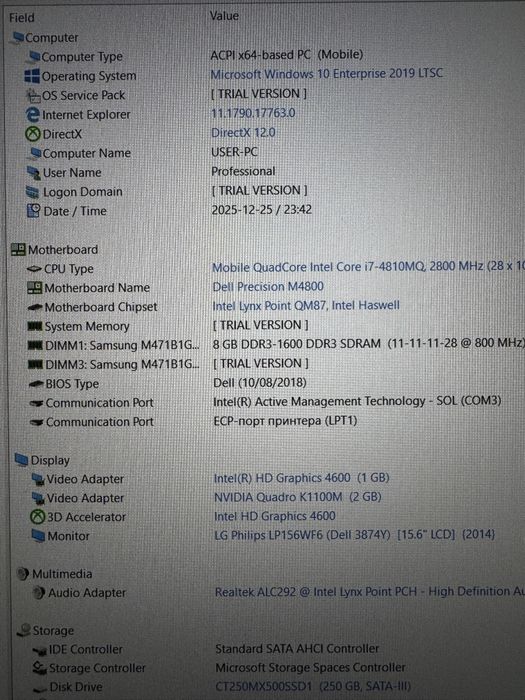Screen dimensions: 525x700
Task: Click the Motherboard Chipset icon
Action: point(35,307)
